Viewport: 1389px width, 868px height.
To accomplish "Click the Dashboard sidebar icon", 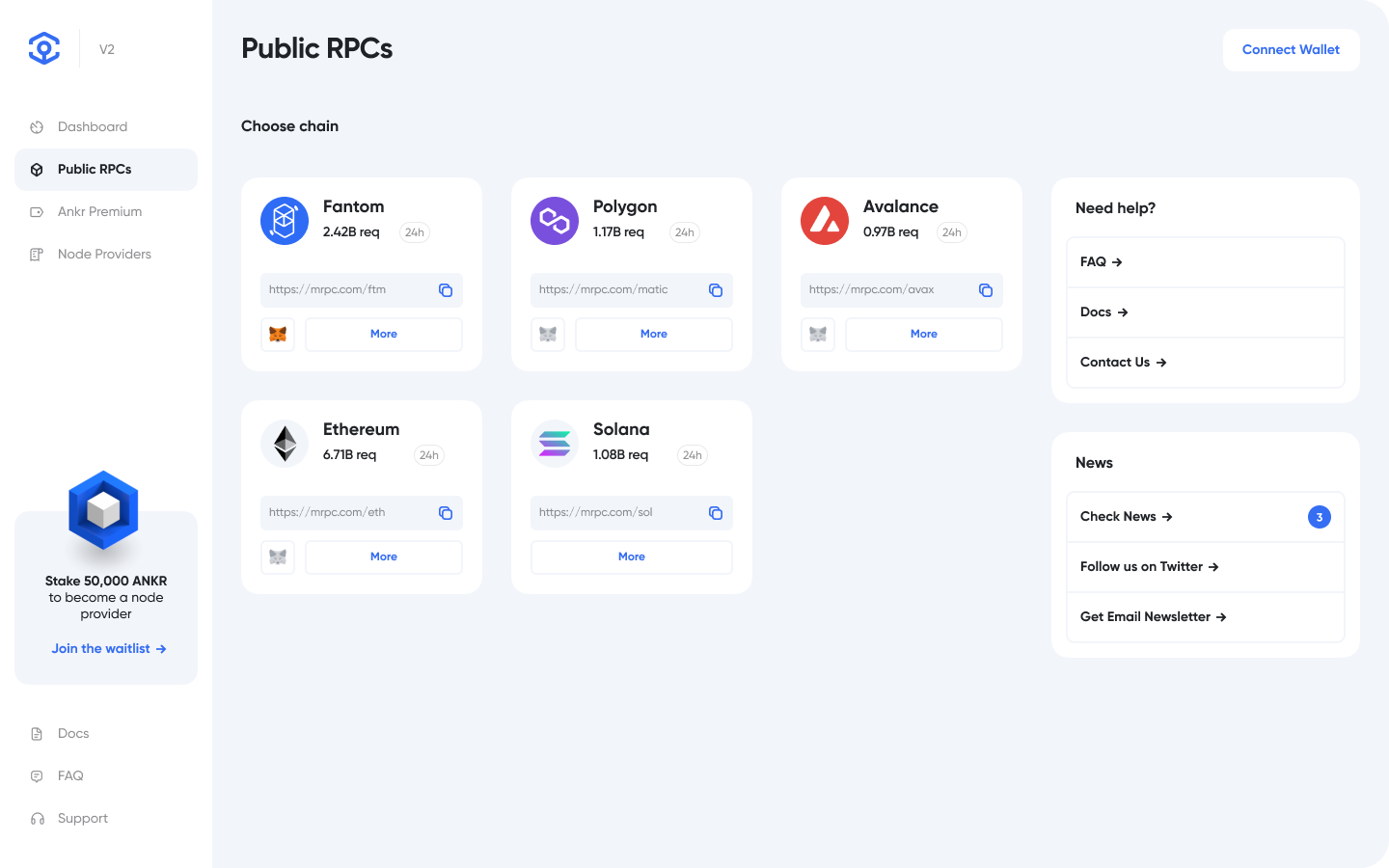I will point(37,127).
